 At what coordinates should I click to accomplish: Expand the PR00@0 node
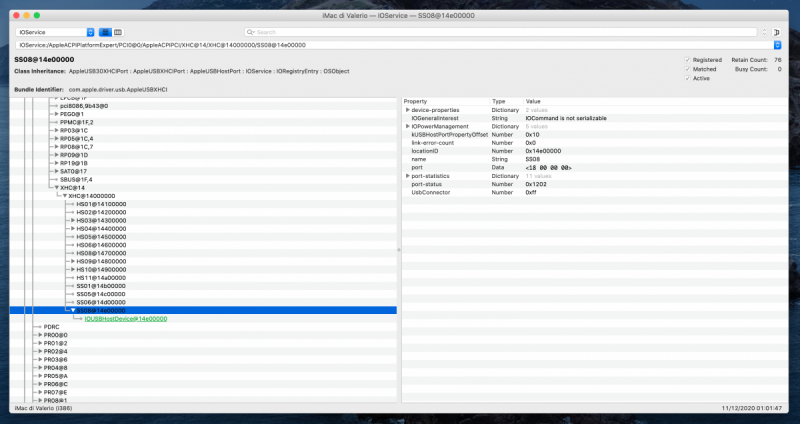point(40,335)
